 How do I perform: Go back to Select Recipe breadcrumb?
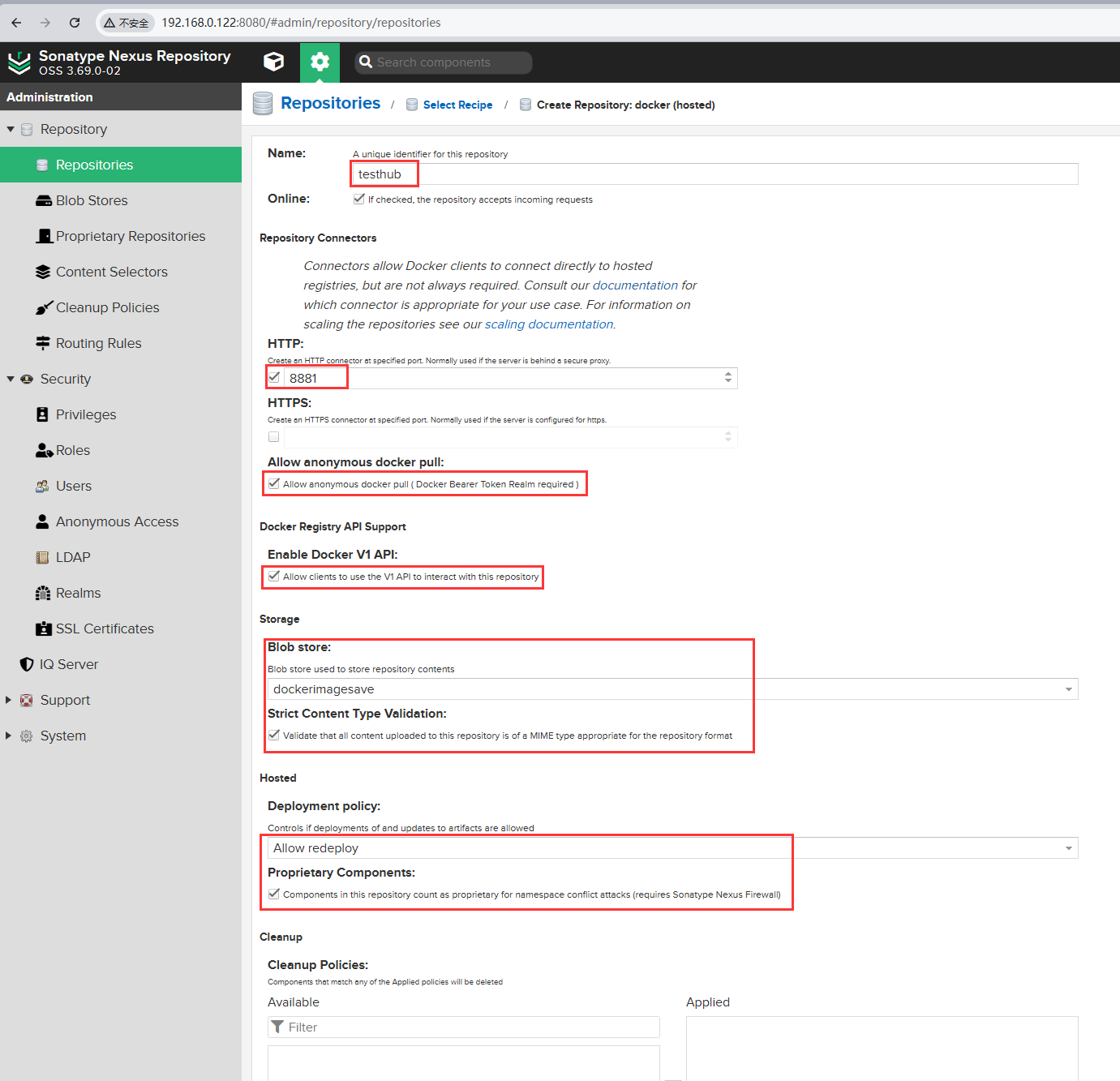[457, 105]
